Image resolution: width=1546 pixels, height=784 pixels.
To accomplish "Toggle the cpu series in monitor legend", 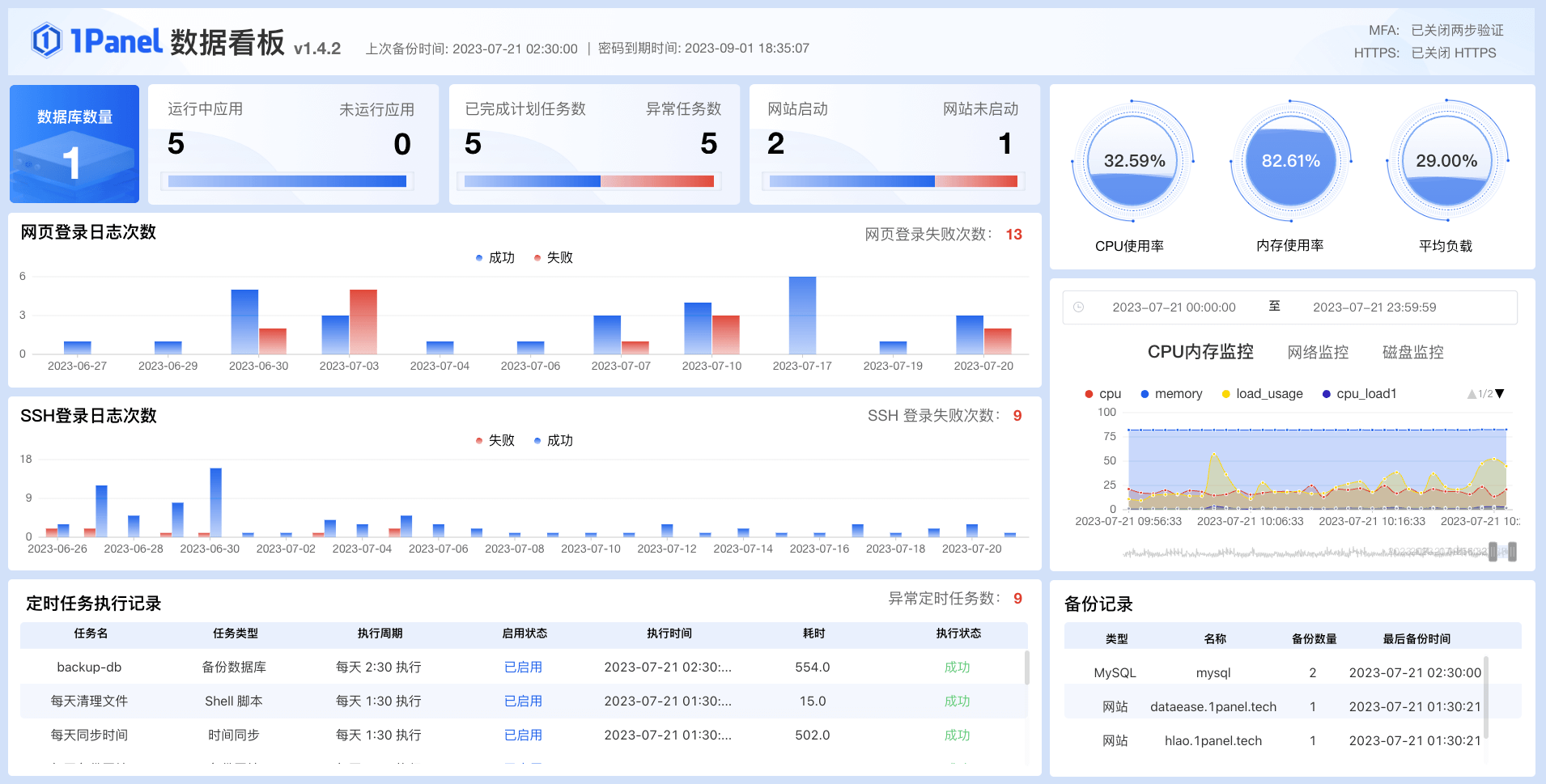I will 1102,394.
